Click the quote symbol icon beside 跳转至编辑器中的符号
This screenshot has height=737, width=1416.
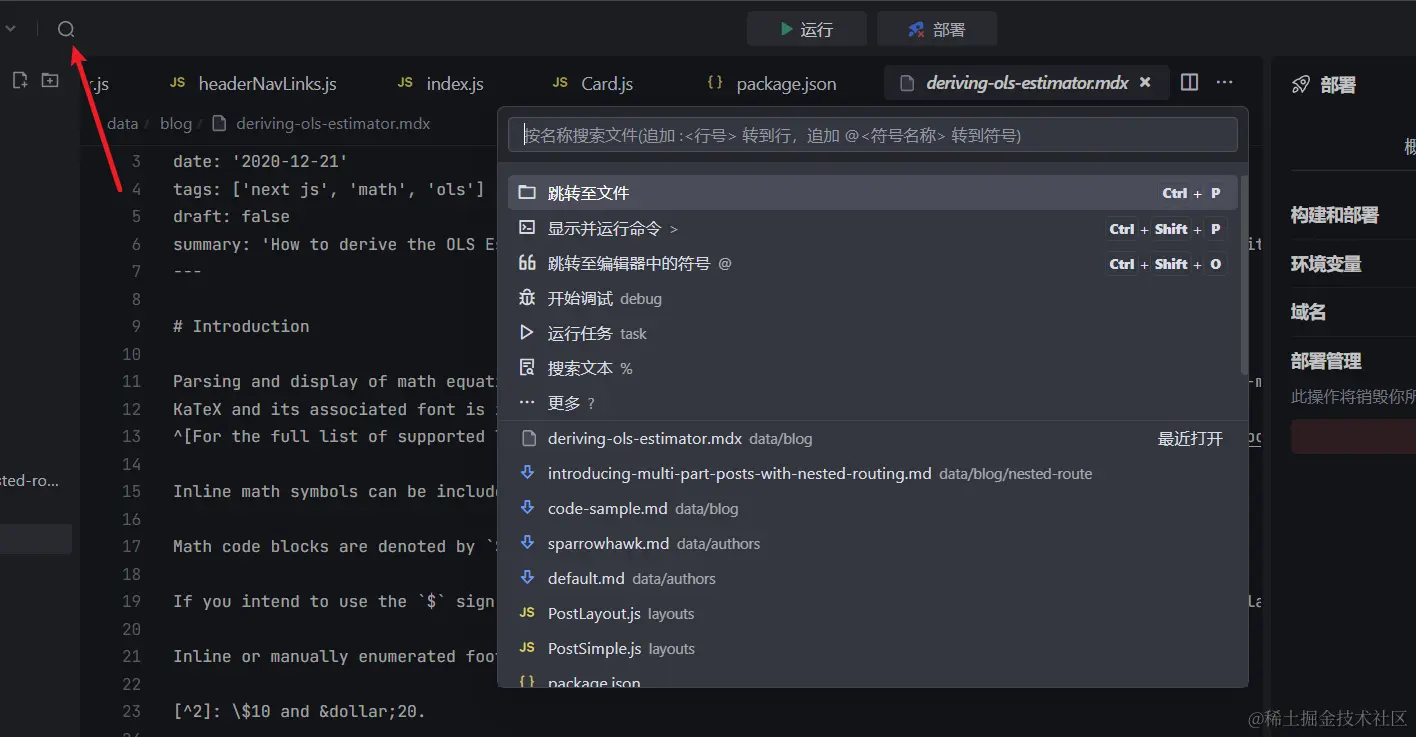pyautogui.click(x=527, y=263)
